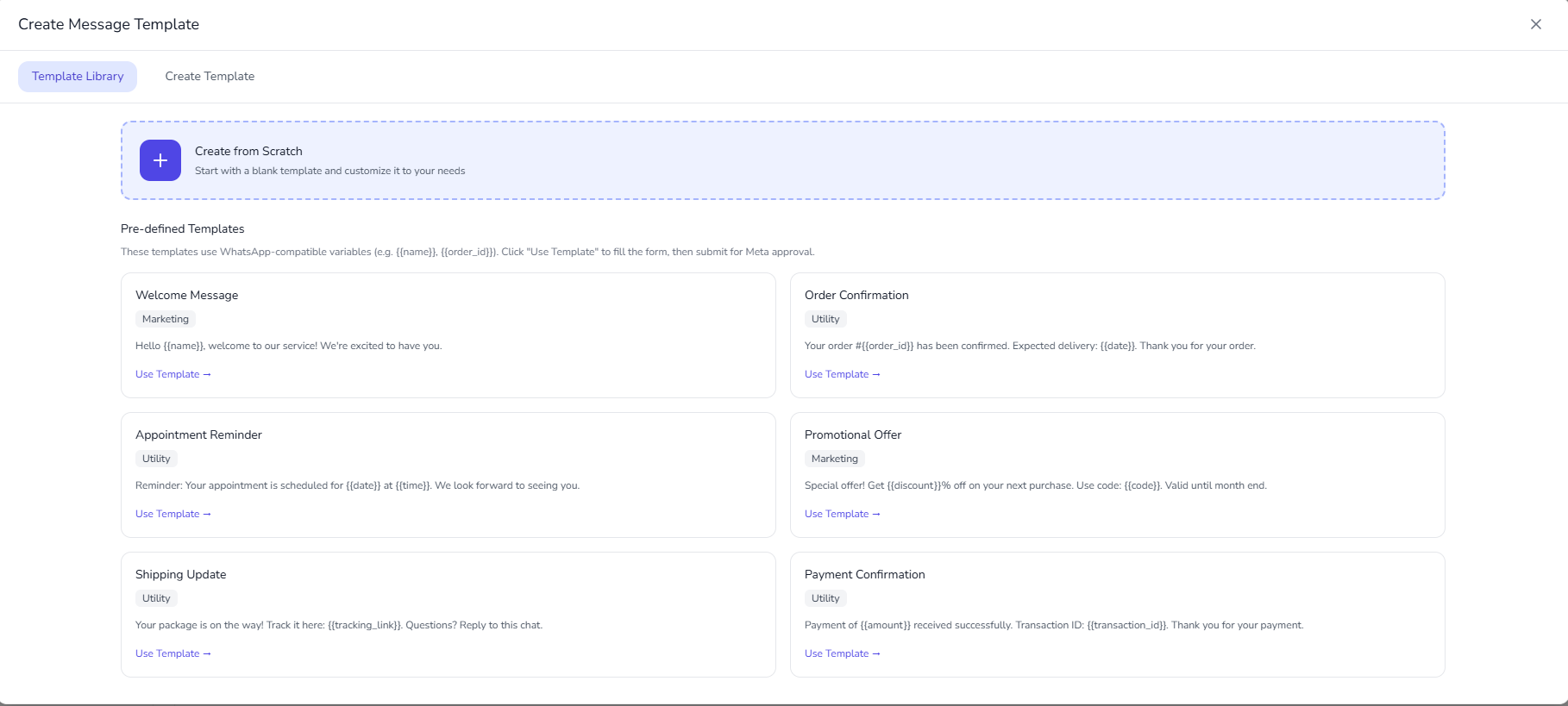1568x706 pixels.
Task: Click the Shipping Update message body text
Action: [339, 625]
